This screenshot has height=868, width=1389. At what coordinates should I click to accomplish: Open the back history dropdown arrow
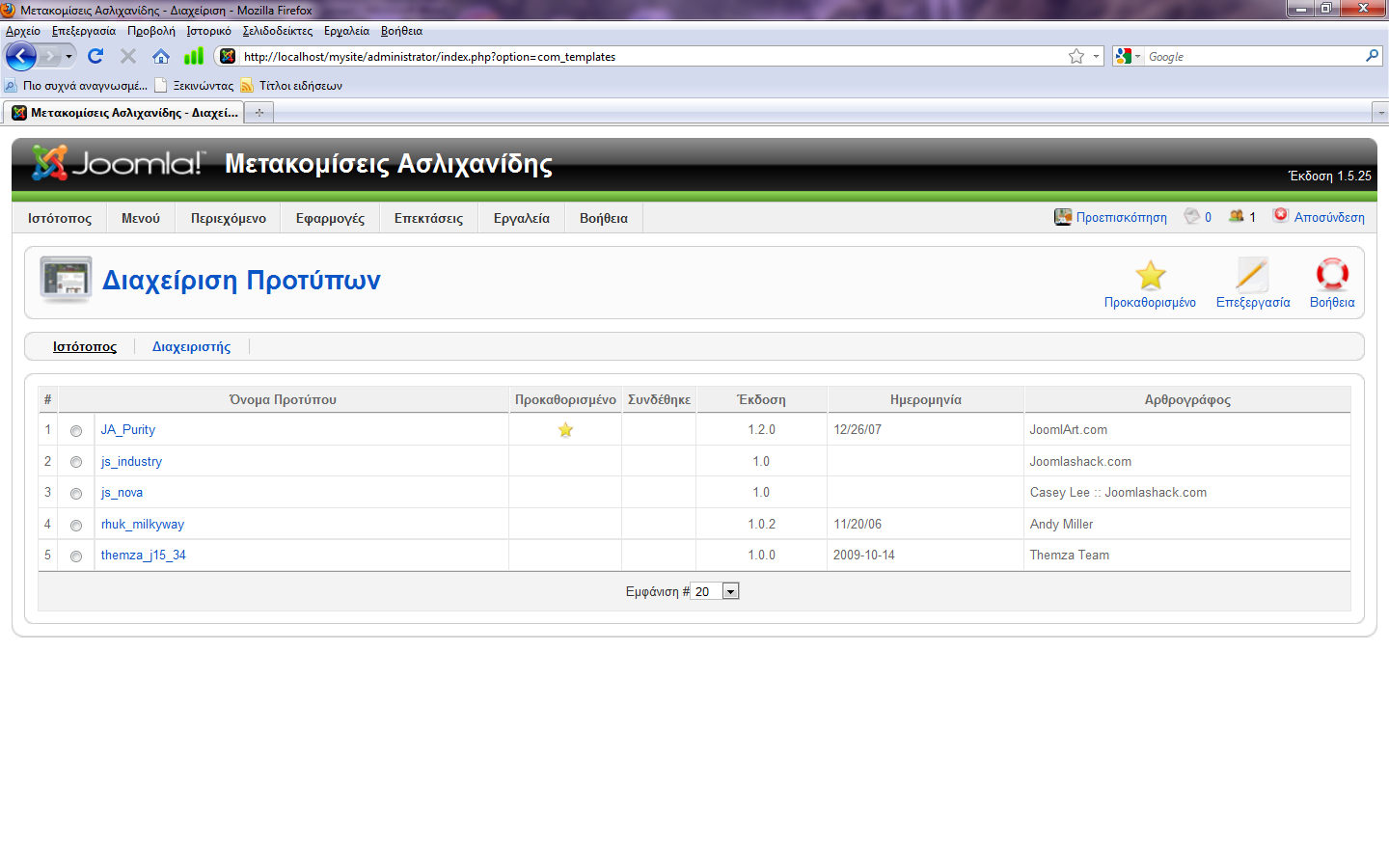68,56
